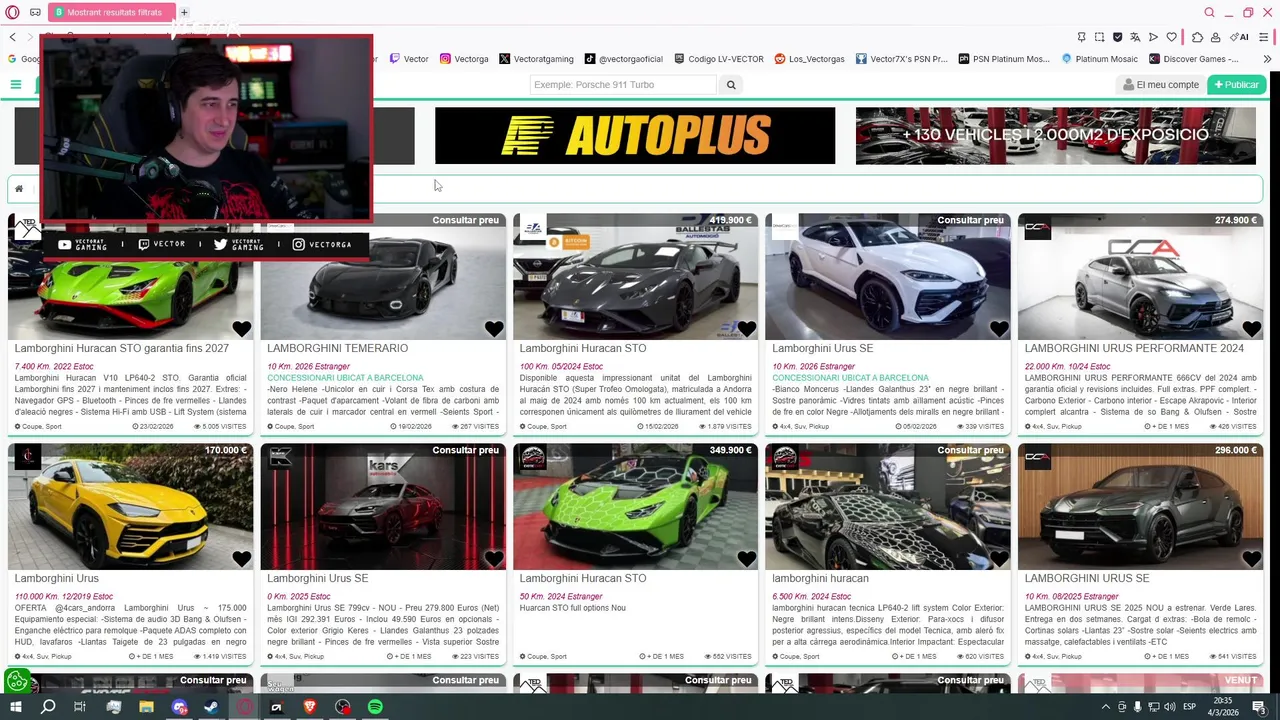Open the white Urus SE photo
This screenshot has width=1280, height=720.
coord(888,277)
